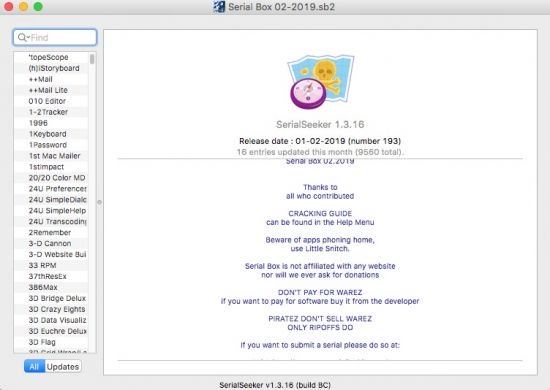Select the 3D Flag entry
This screenshot has height=390, width=550.
coord(51,342)
